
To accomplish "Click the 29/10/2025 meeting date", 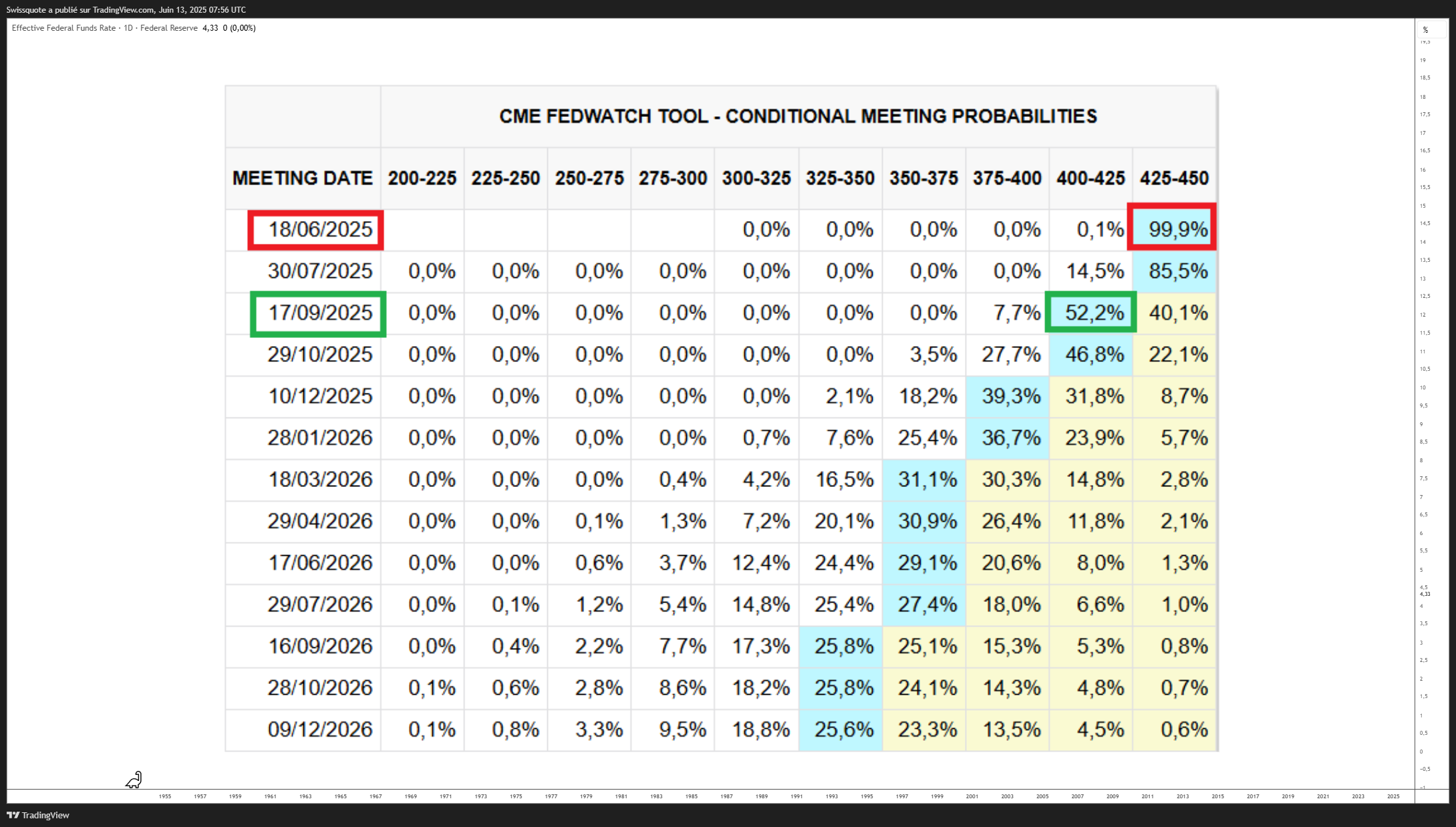I will tap(320, 354).
